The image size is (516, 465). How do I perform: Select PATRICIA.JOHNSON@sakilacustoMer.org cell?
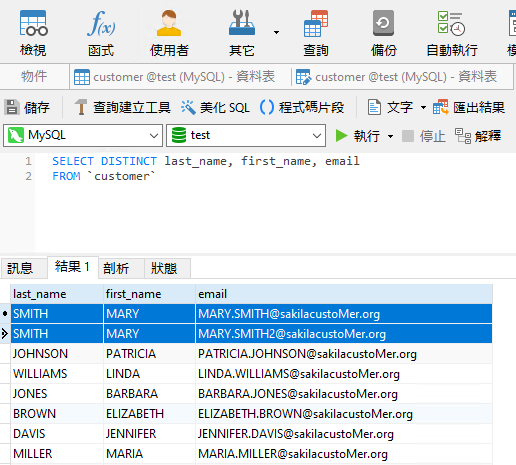coord(344,354)
